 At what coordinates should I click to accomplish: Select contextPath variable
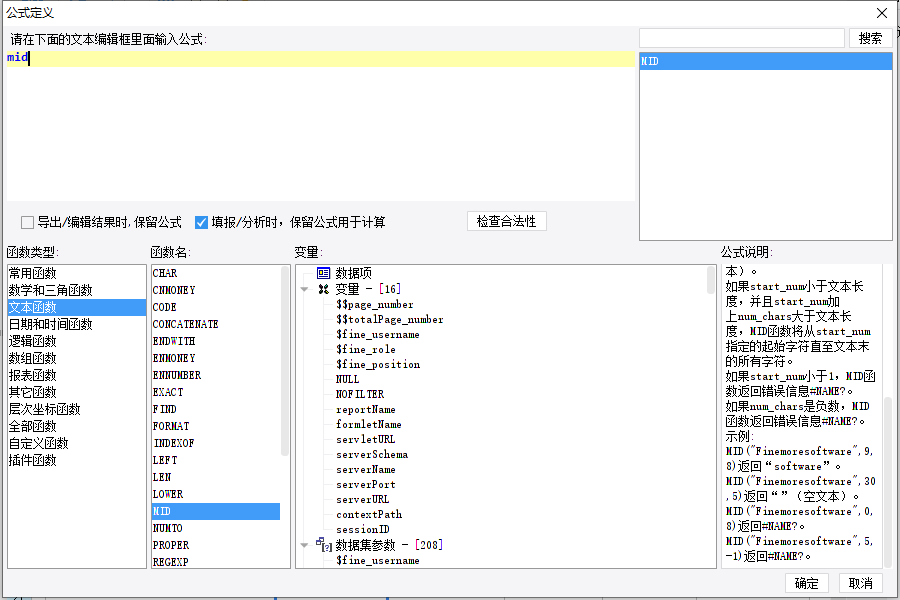pos(369,514)
